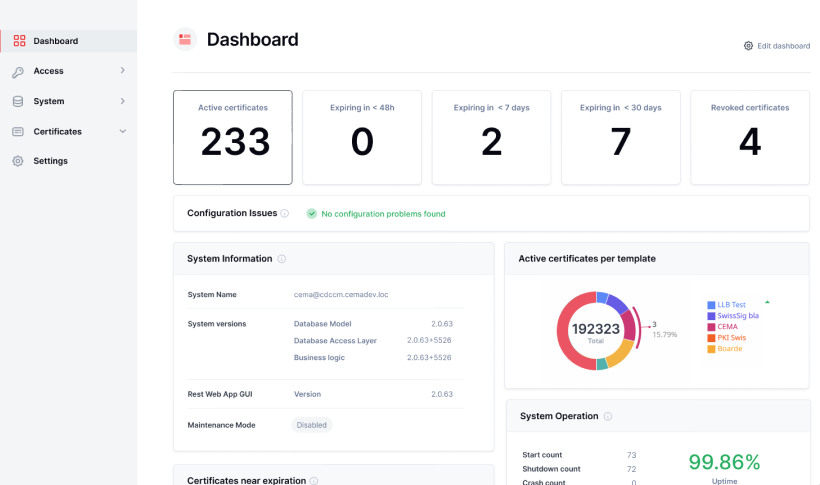Click the Settings gear icon in sidebar

point(18,161)
